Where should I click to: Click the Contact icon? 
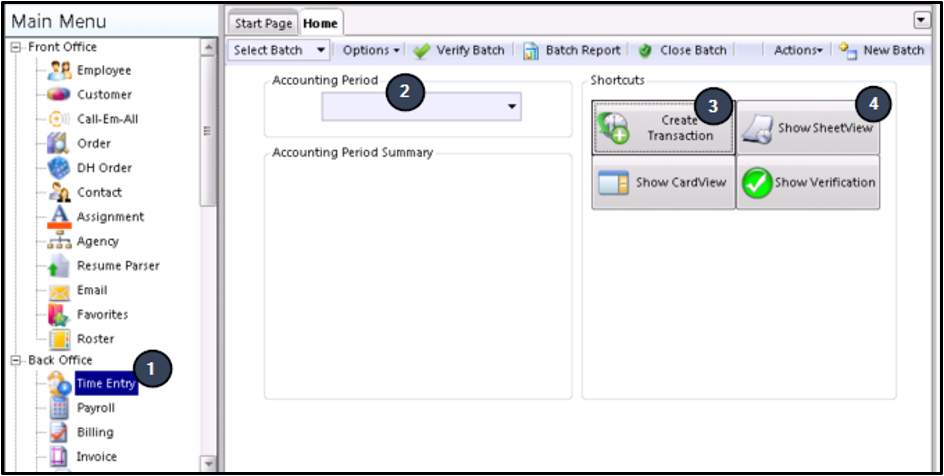(59, 193)
